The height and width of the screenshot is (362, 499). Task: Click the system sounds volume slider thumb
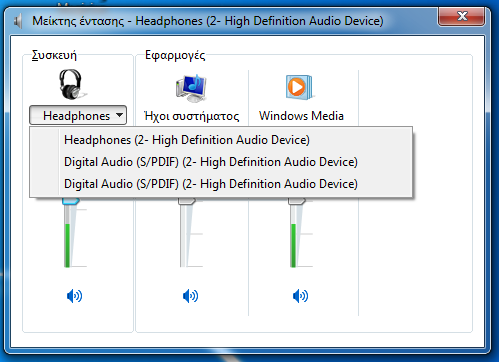(187, 201)
